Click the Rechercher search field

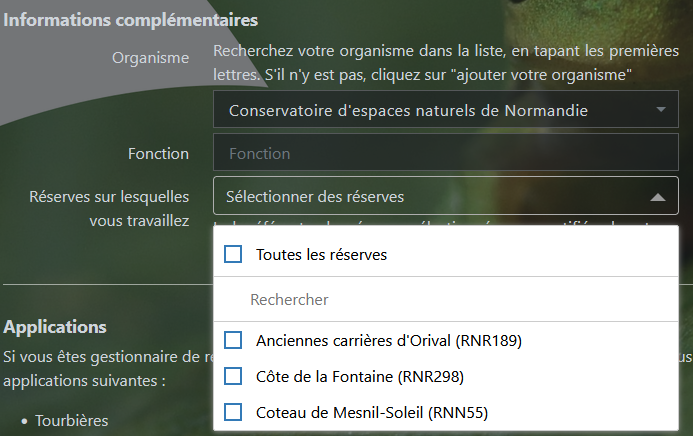(440, 299)
